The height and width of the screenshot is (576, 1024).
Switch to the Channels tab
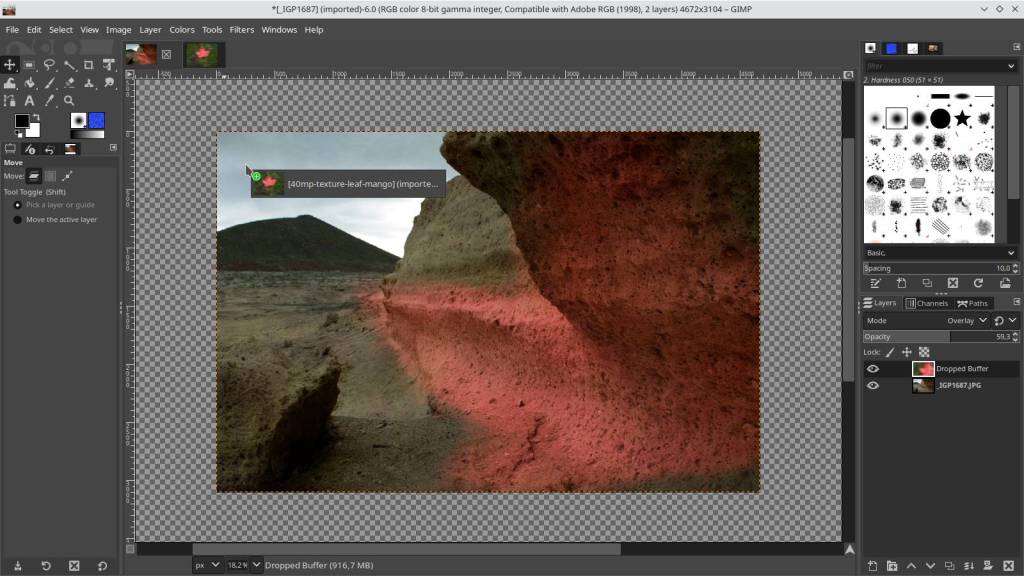pyautogui.click(x=927, y=303)
